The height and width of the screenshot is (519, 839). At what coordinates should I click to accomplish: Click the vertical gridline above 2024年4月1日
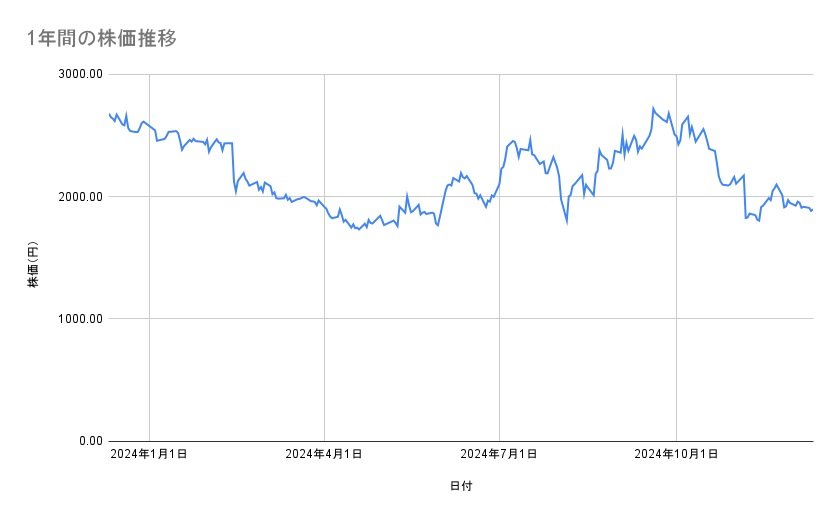324,300
